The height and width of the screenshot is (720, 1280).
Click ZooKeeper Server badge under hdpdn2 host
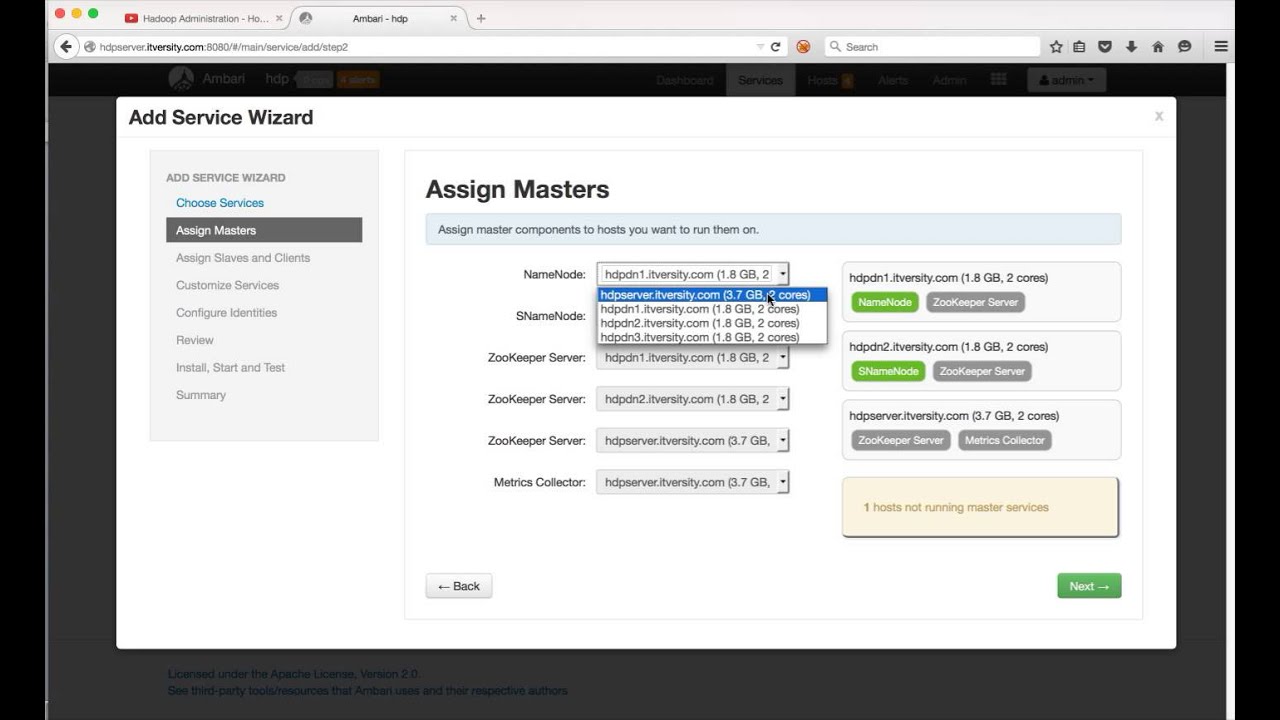pyautogui.click(x=982, y=371)
